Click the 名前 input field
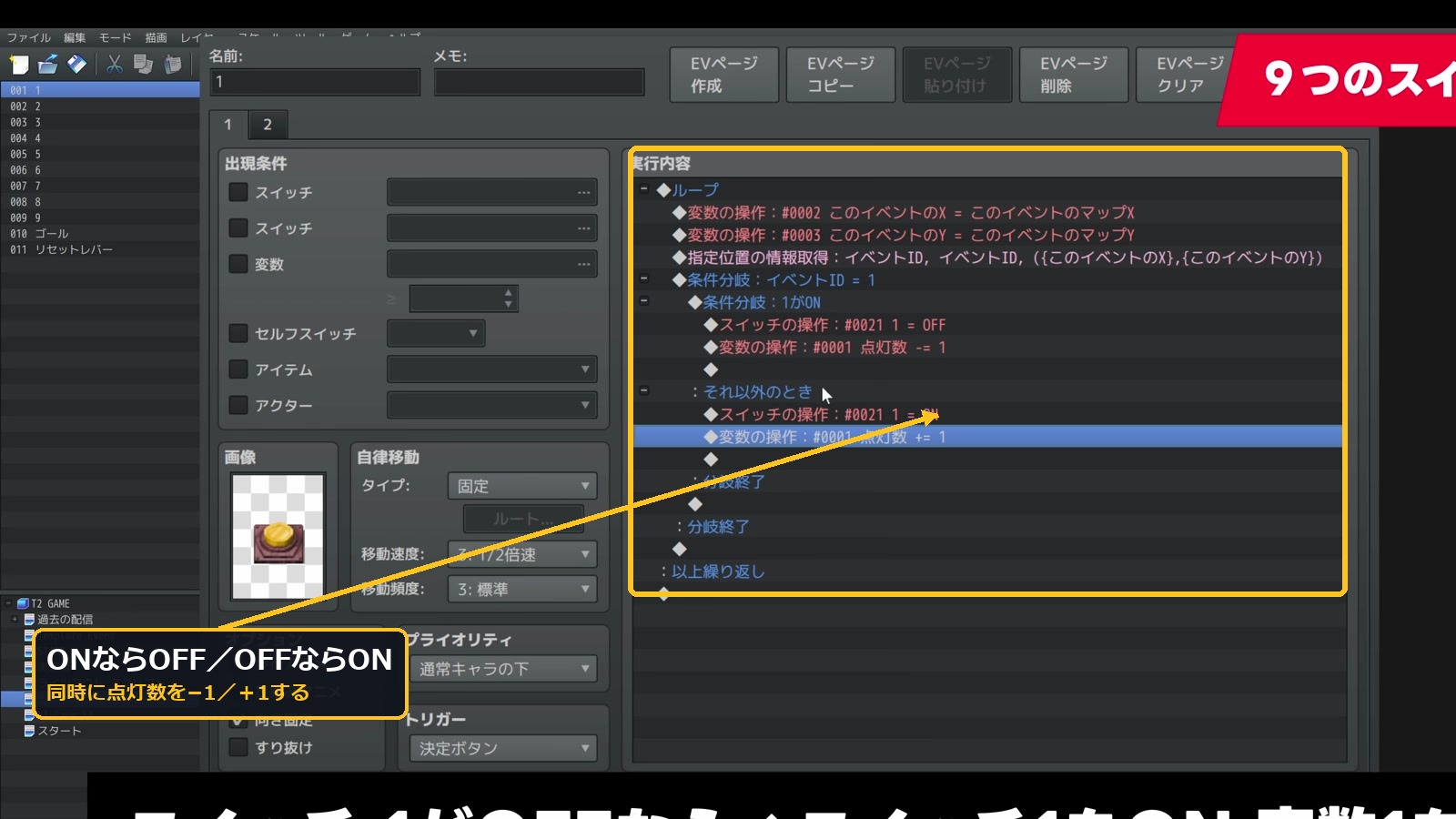The image size is (1456, 819). (x=315, y=82)
